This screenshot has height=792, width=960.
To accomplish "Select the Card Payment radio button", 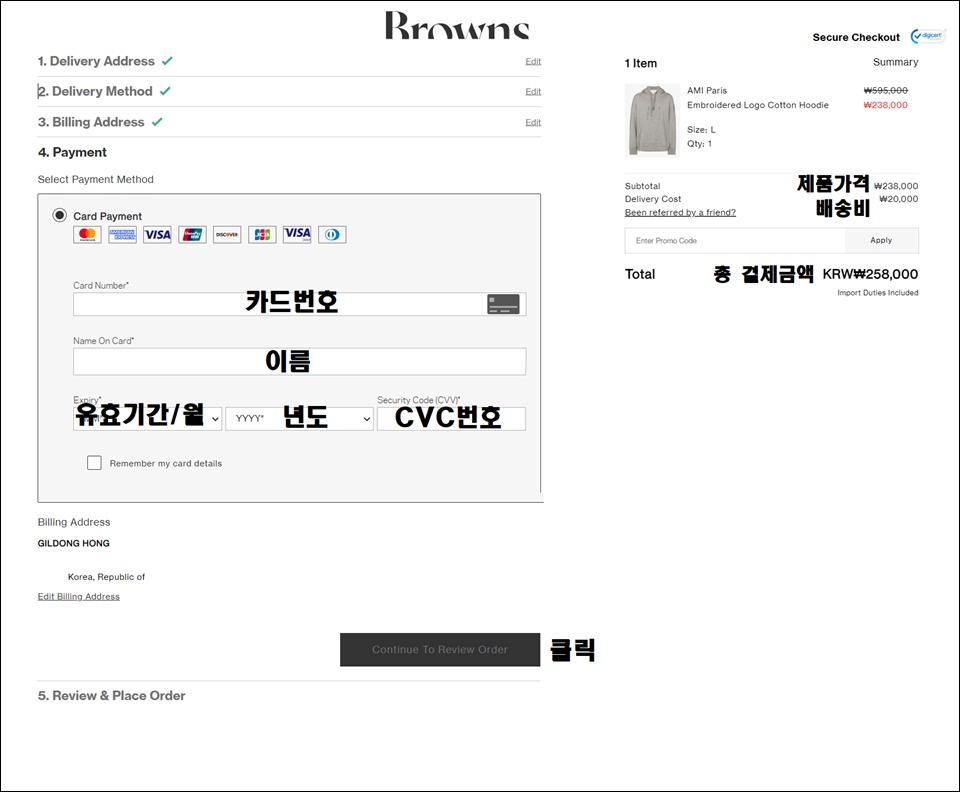I will pyautogui.click(x=59, y=215).
